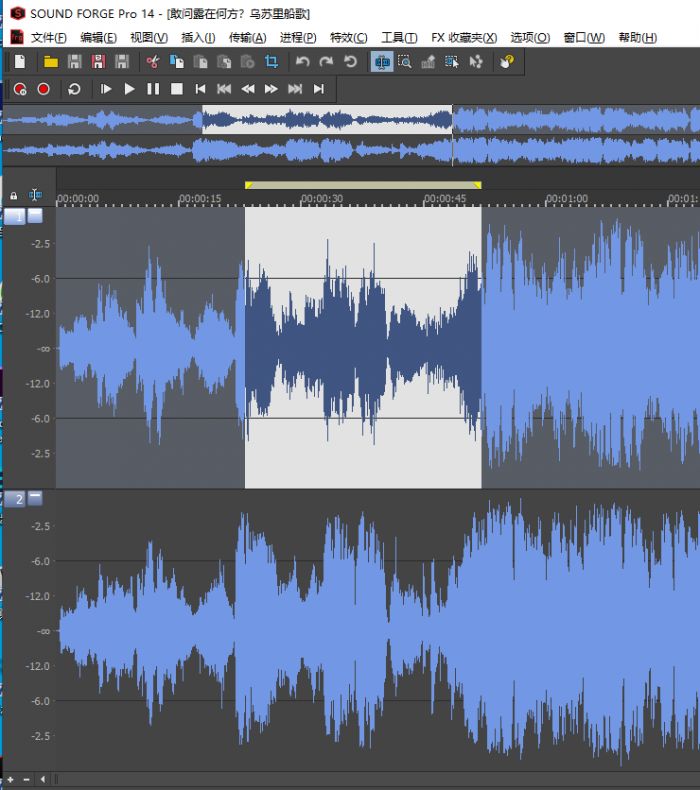Select the highlighted Edit tool
Image resolution: width=700 pixels, height=790 pixels.
(x=382, y=62)
